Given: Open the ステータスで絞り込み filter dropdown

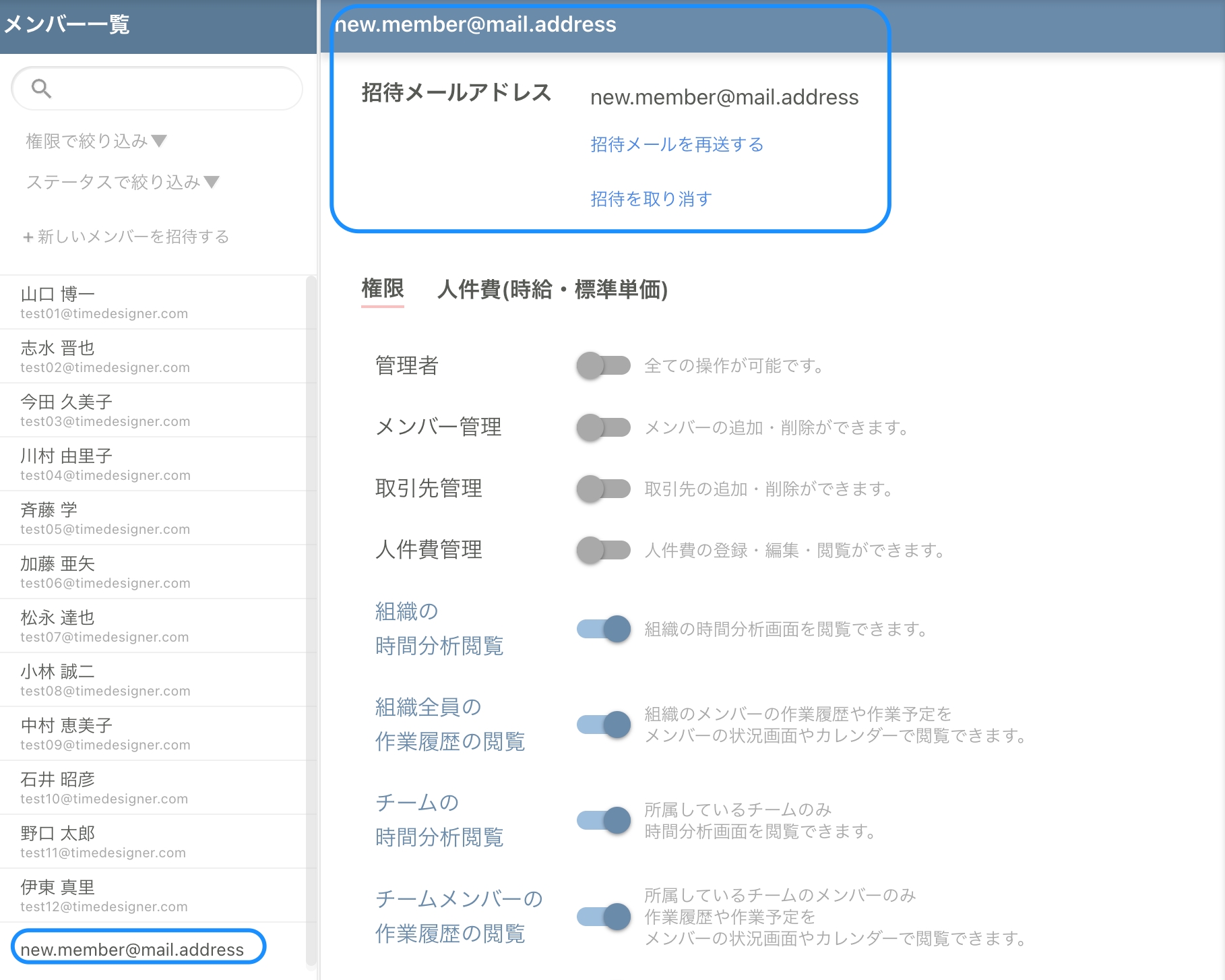Looking at the screenshot, I should [122, 182].
